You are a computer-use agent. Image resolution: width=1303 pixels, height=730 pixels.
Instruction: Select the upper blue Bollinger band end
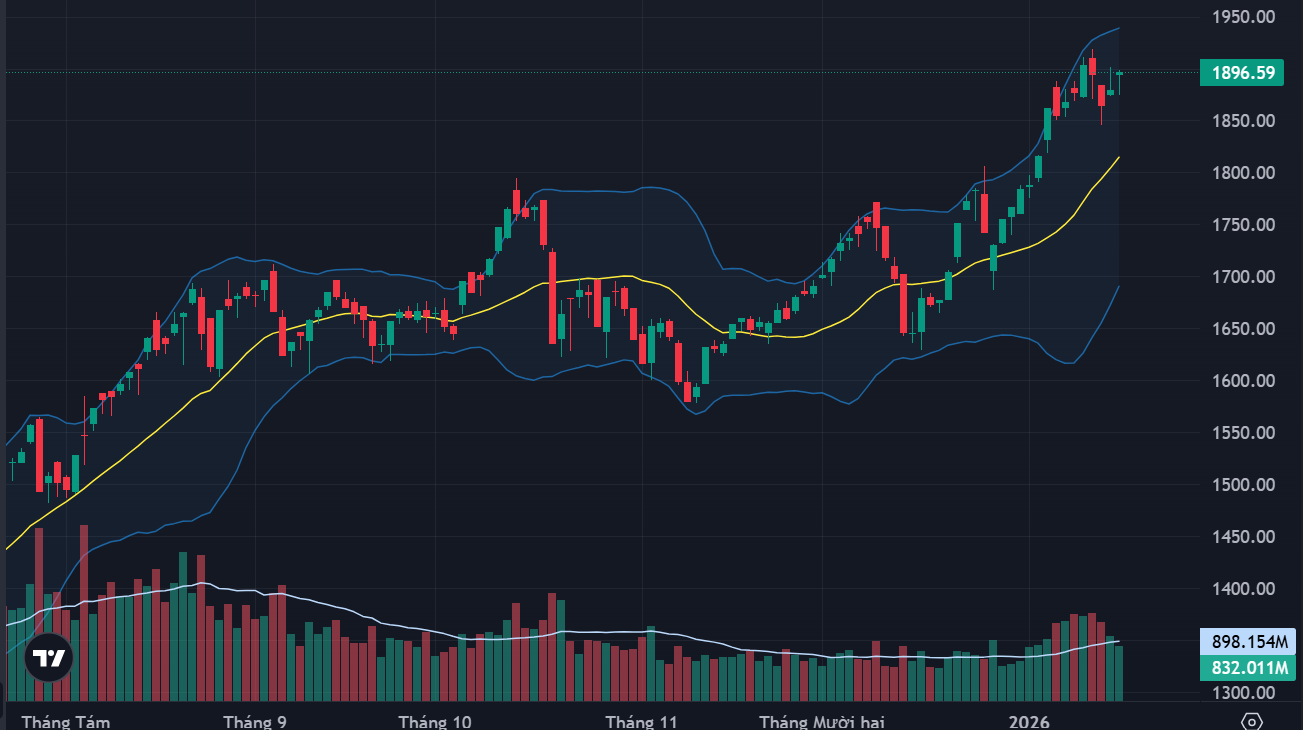tap(1117, 29)
